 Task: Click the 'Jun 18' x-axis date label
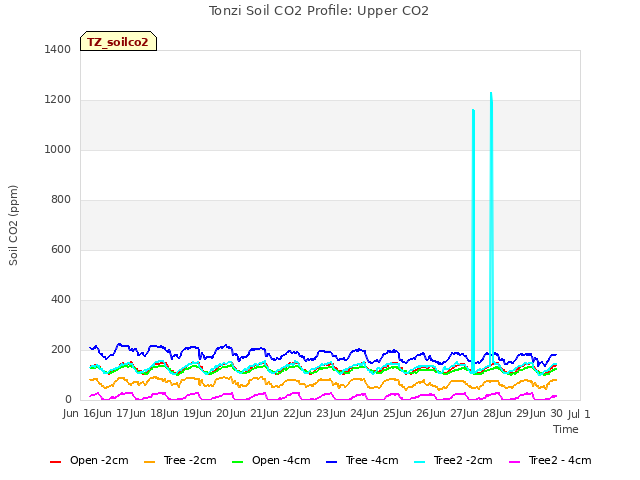pyautogui.click(x=147, y=414)
